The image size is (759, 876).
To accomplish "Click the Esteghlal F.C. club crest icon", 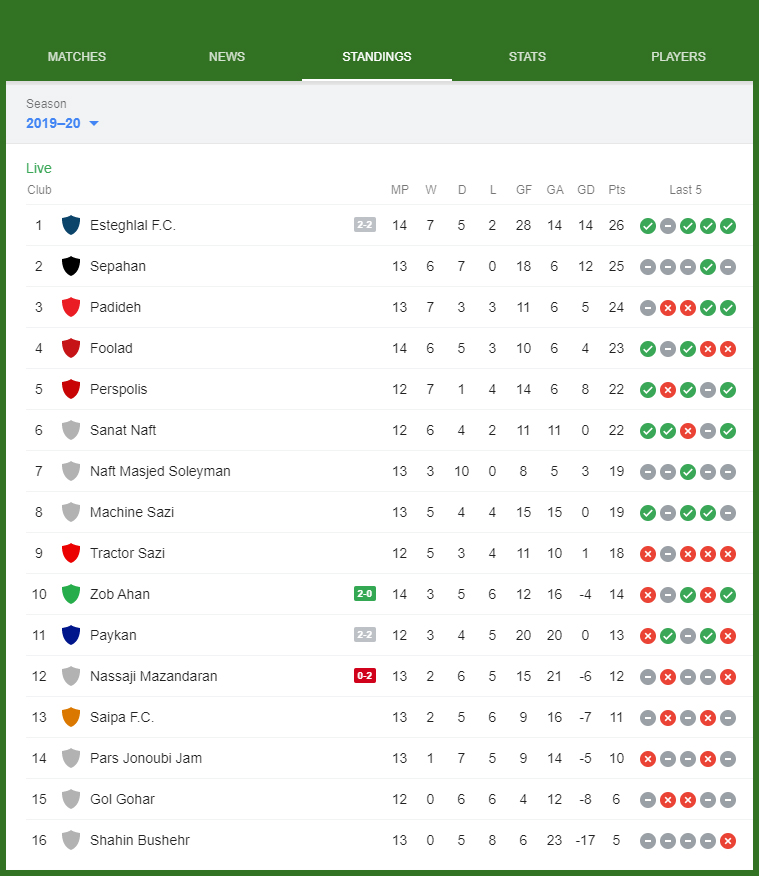I will tap(71, 225).
